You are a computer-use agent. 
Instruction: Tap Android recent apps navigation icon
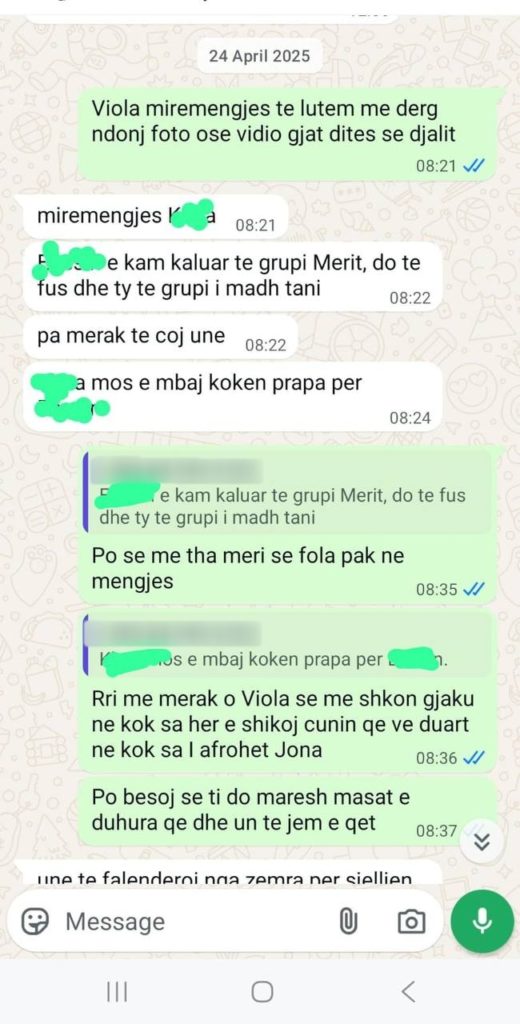pyautogui.click(x=117, y=992)
